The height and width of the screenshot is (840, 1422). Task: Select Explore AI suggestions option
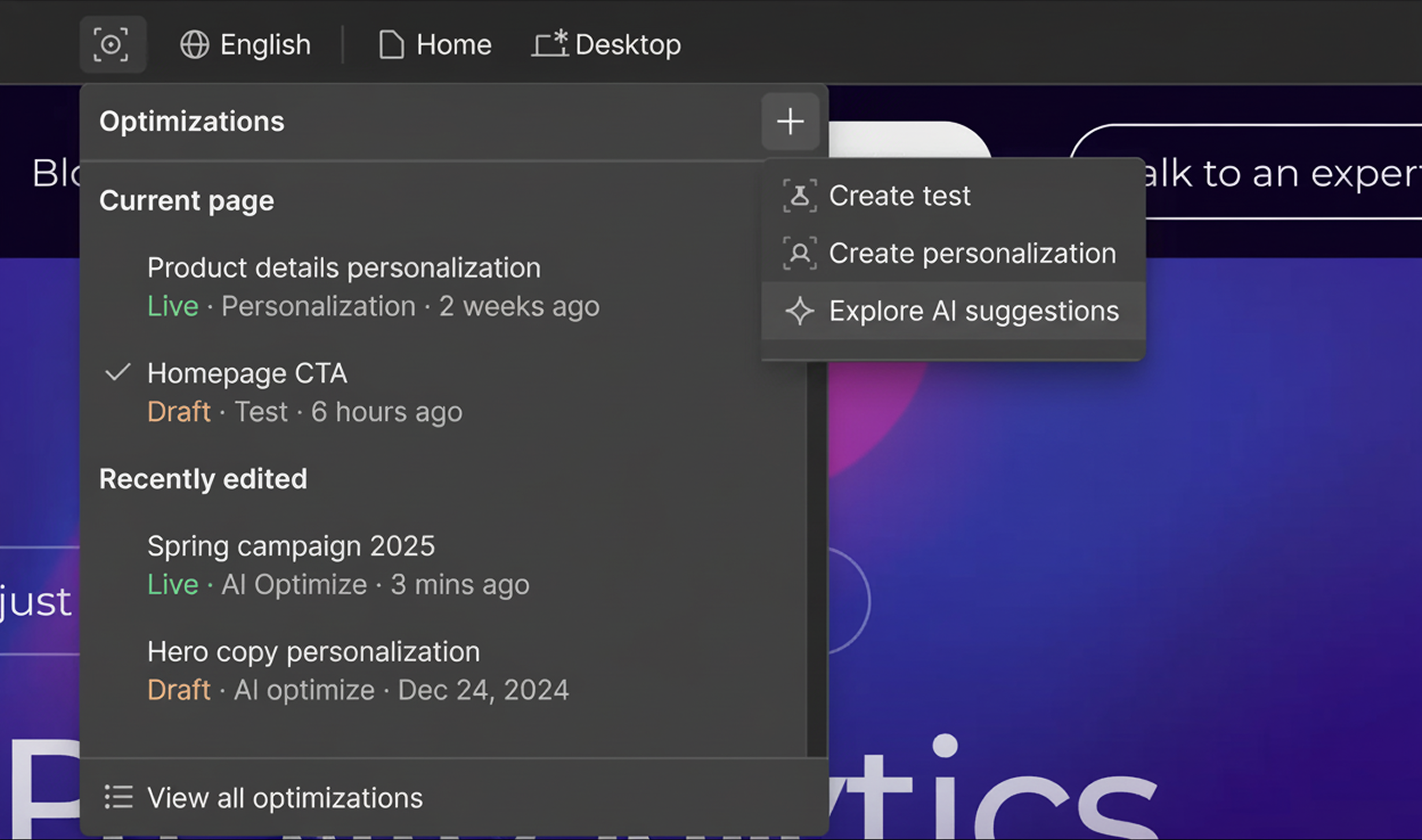point(973,311)
